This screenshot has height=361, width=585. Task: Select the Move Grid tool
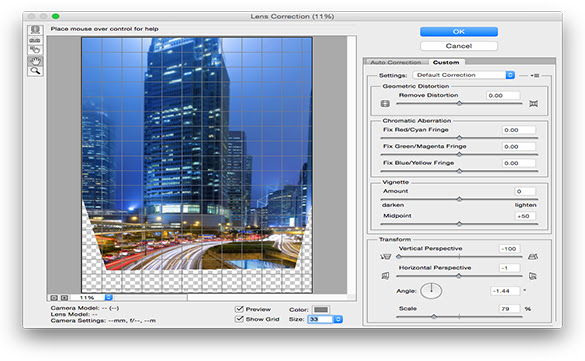(35, 50)
